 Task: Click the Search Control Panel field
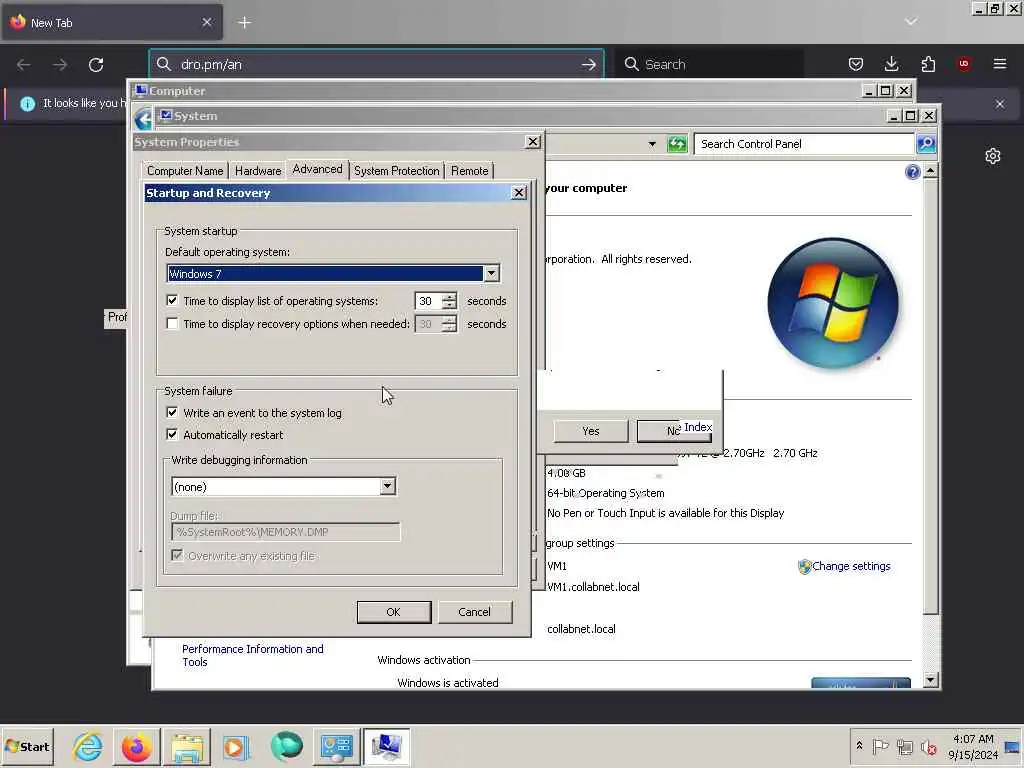804,144
